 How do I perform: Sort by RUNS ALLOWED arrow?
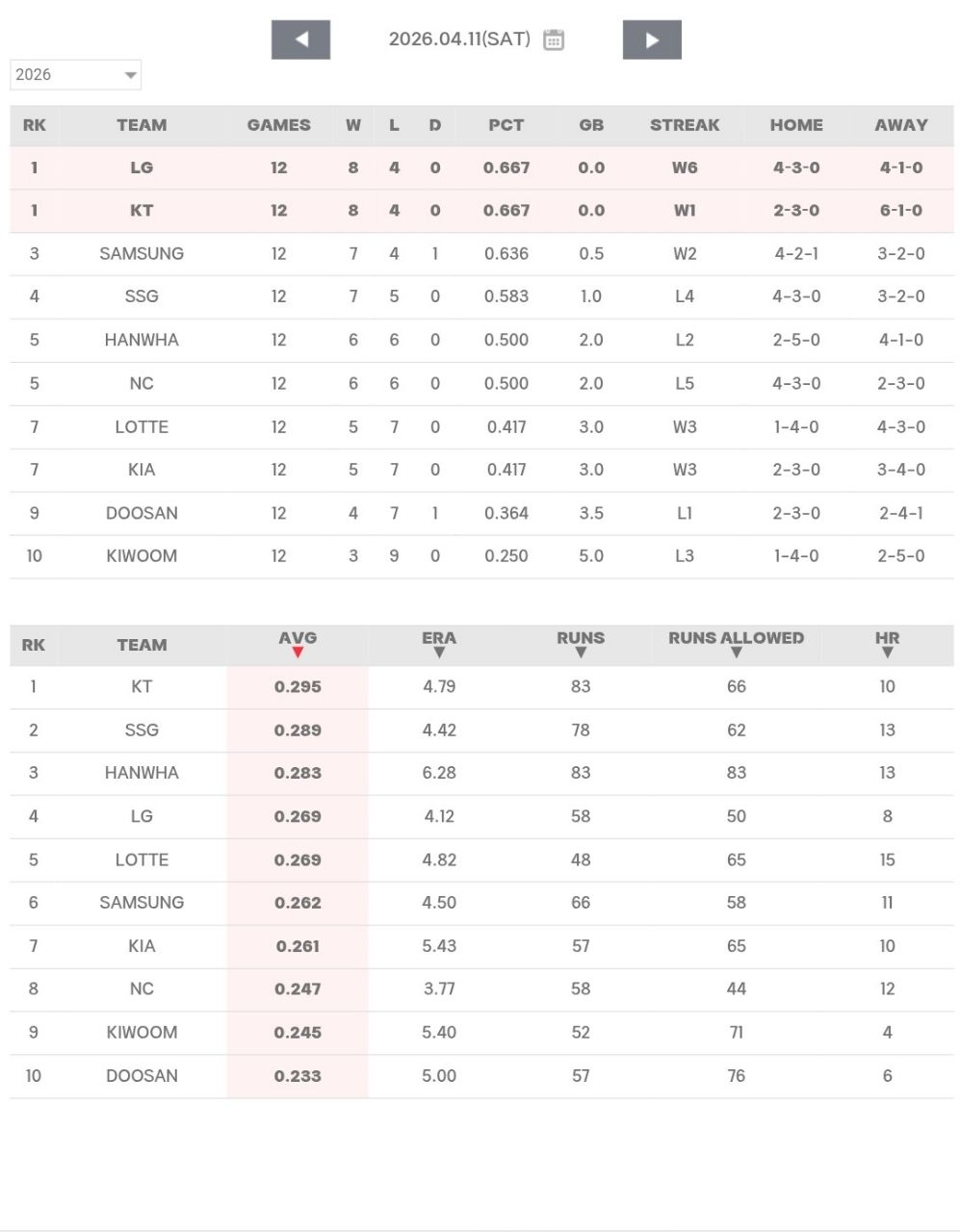pyautogui.click(x=737, y=653)
